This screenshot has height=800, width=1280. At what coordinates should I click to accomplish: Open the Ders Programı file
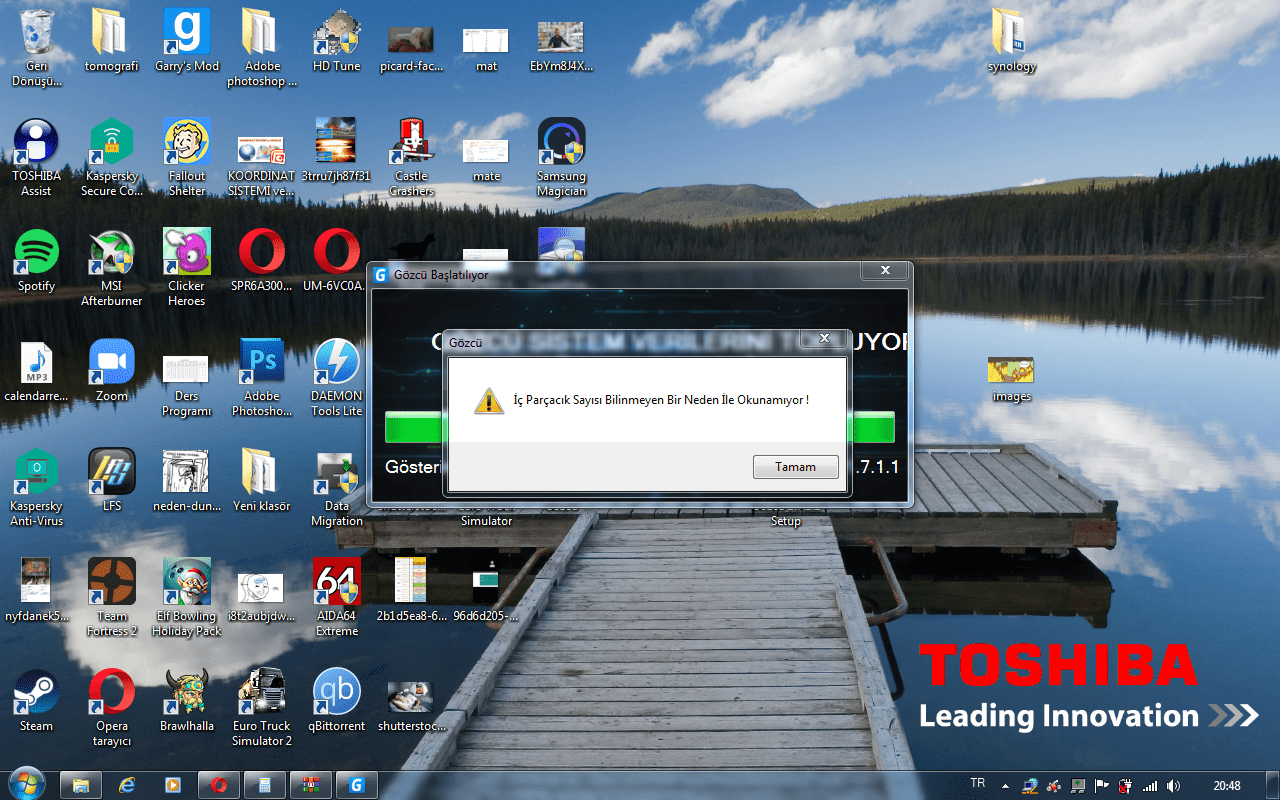[x=187, y=385]
